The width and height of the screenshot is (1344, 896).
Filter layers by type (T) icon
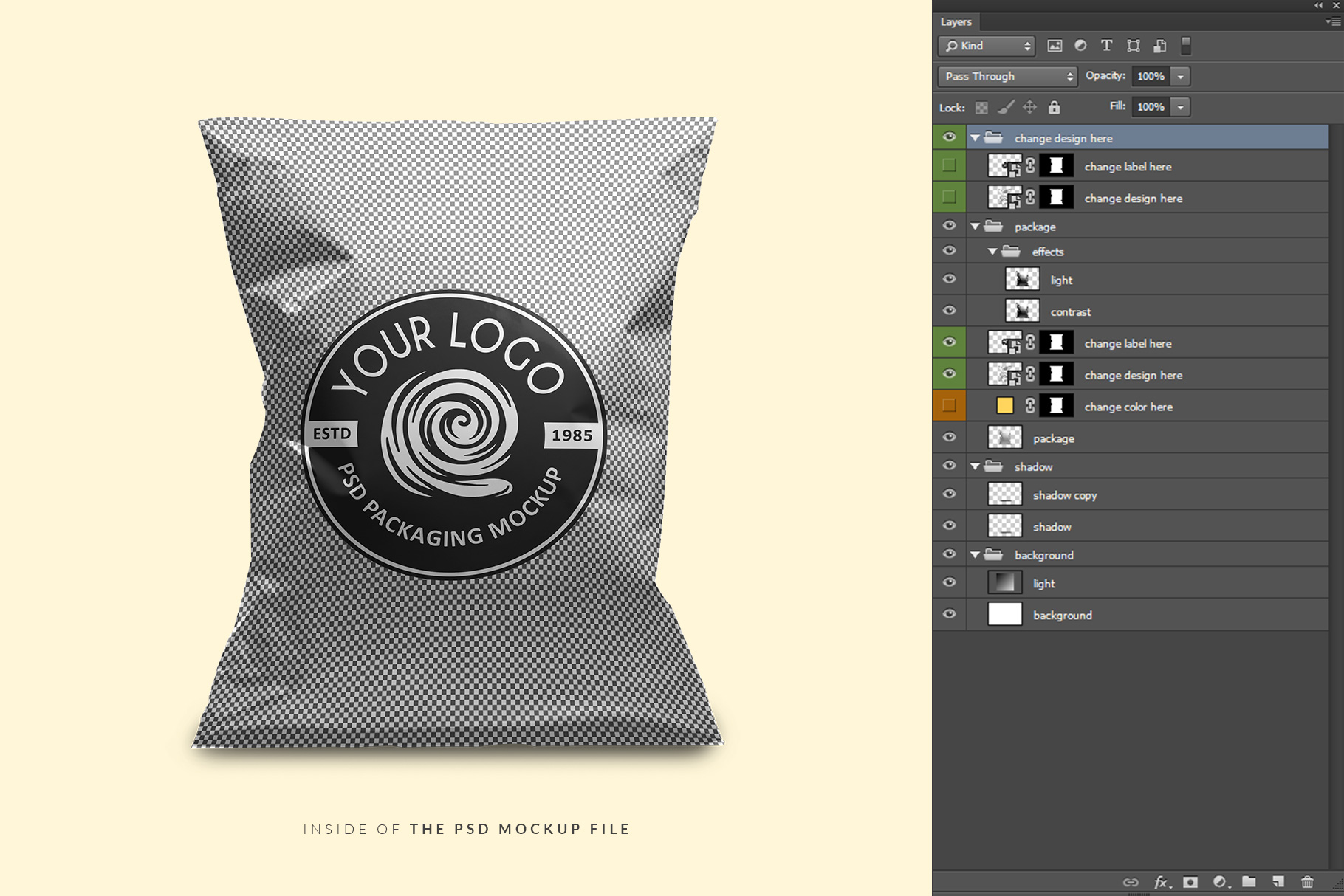(1106, 46)
